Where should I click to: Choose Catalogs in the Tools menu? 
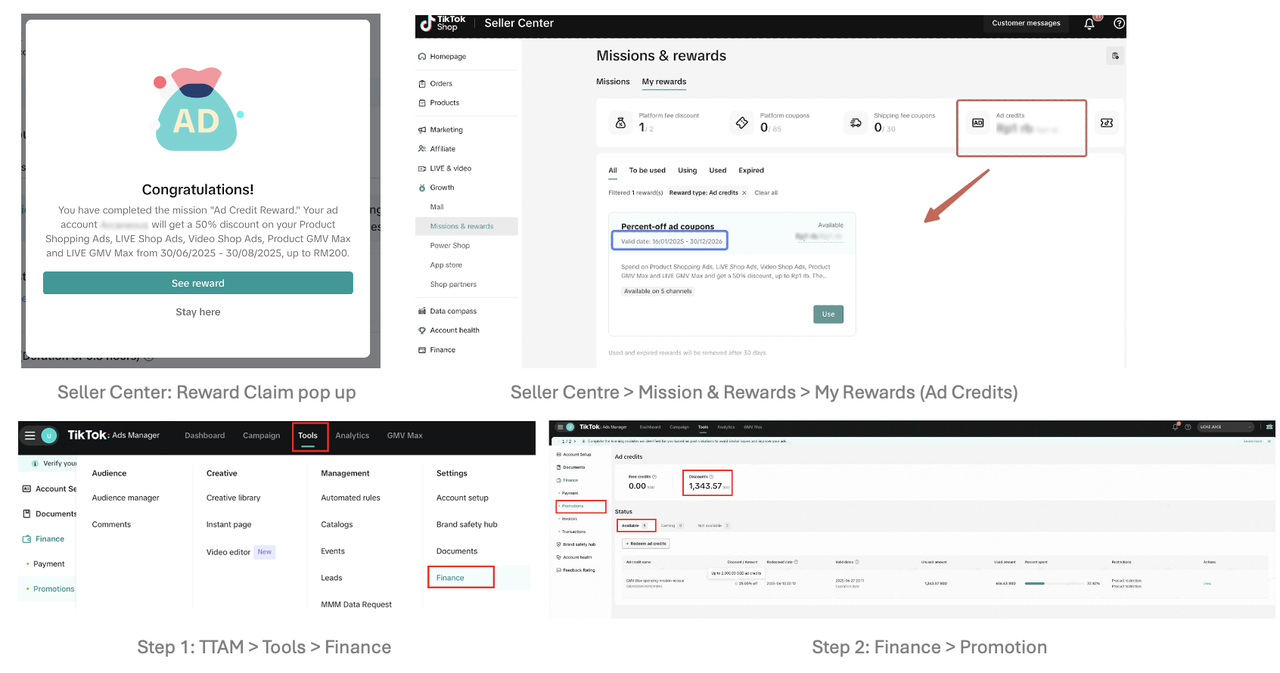click(x=337, y=524)
